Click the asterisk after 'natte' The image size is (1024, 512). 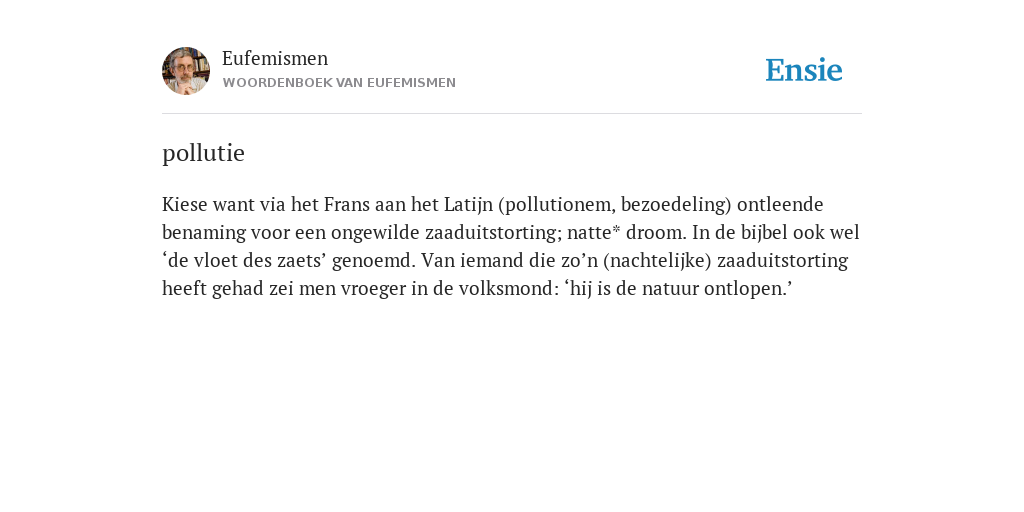[616, 231]
